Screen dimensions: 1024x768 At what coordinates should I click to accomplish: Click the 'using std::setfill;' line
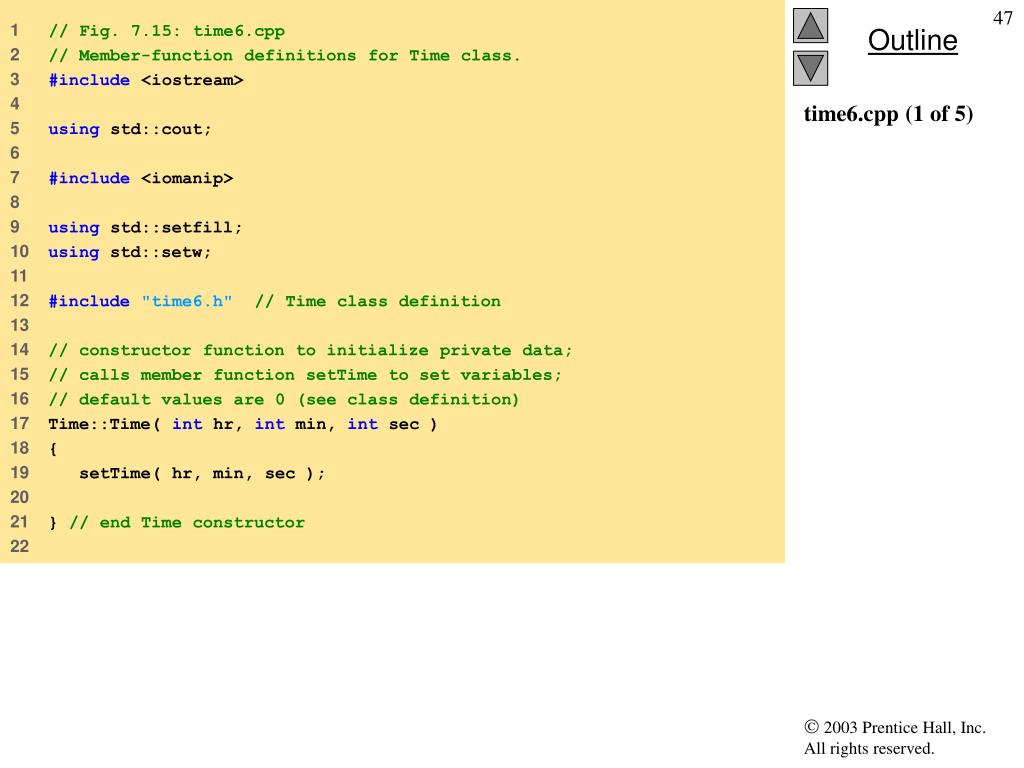pyautogui.click(x=145, y=227)
